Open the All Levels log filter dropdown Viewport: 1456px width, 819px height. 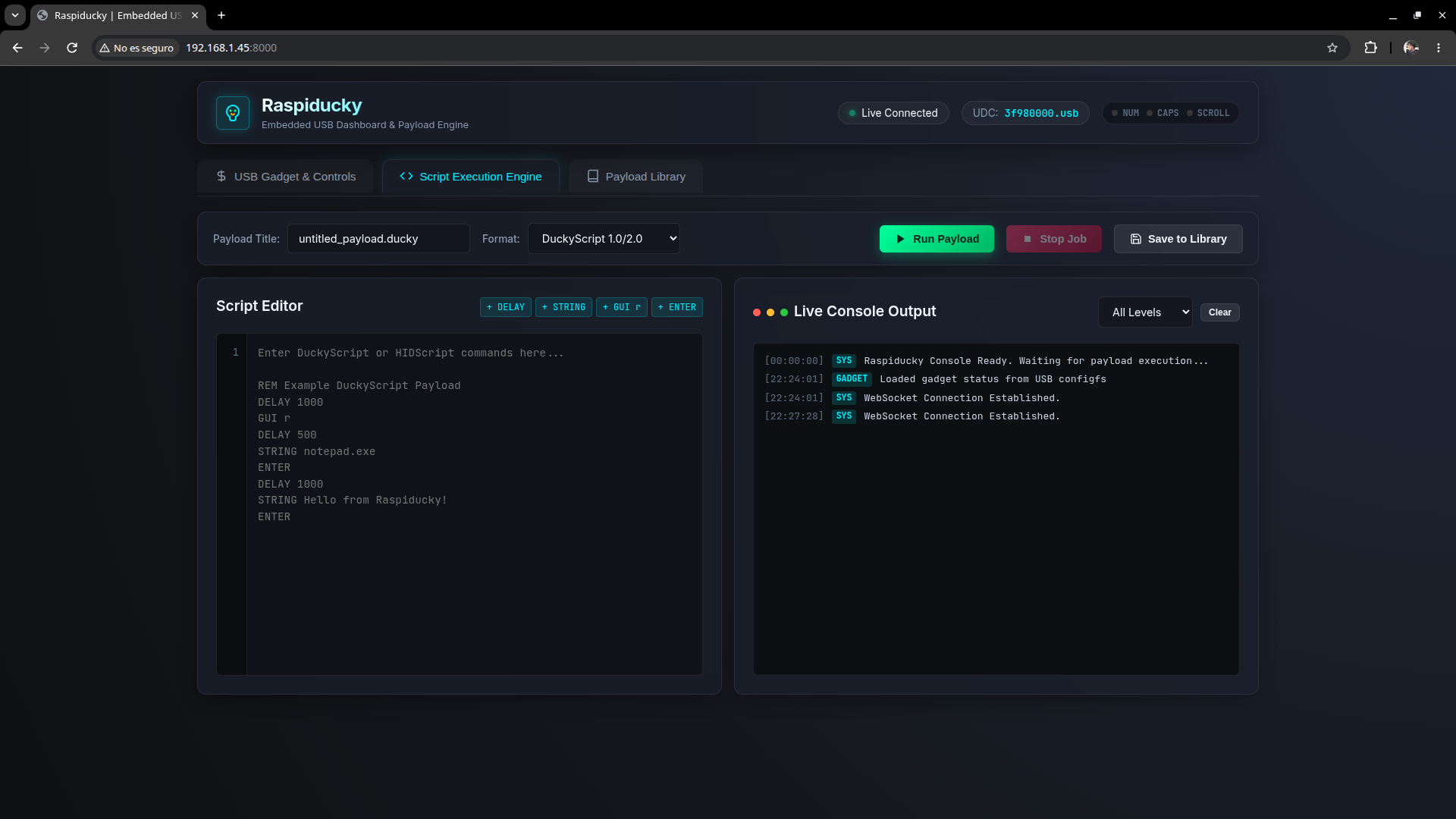(x=1145, y=312)
